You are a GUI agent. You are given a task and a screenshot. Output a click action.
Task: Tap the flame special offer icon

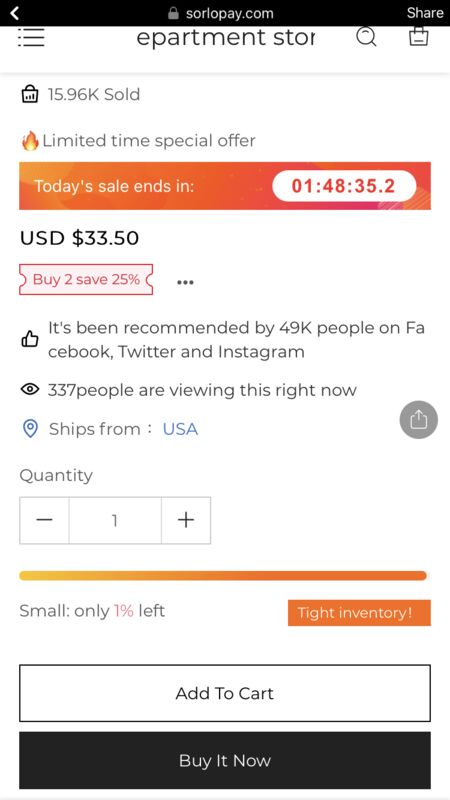click(30, 140)
